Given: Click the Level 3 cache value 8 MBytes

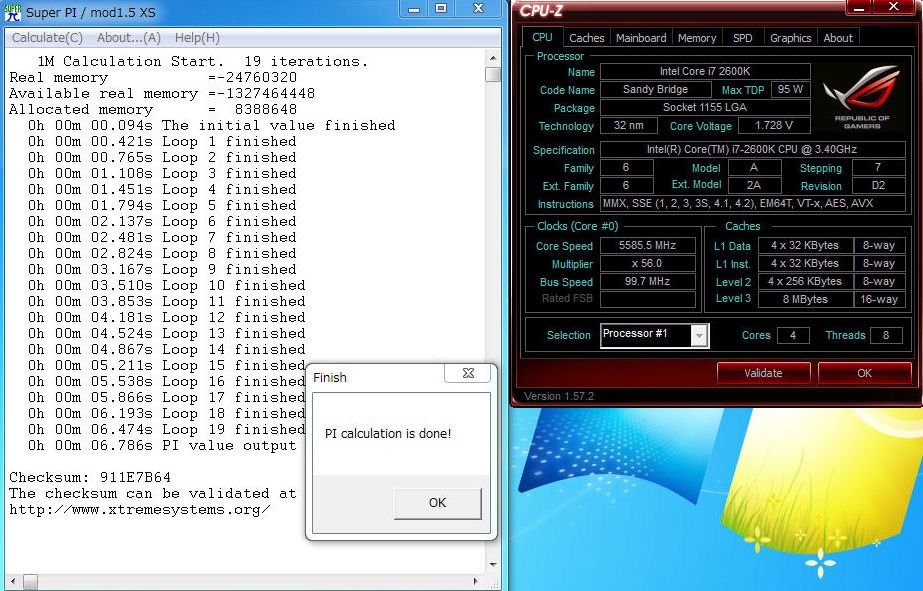Looking at the screenshot, I should tap(805, 300).
